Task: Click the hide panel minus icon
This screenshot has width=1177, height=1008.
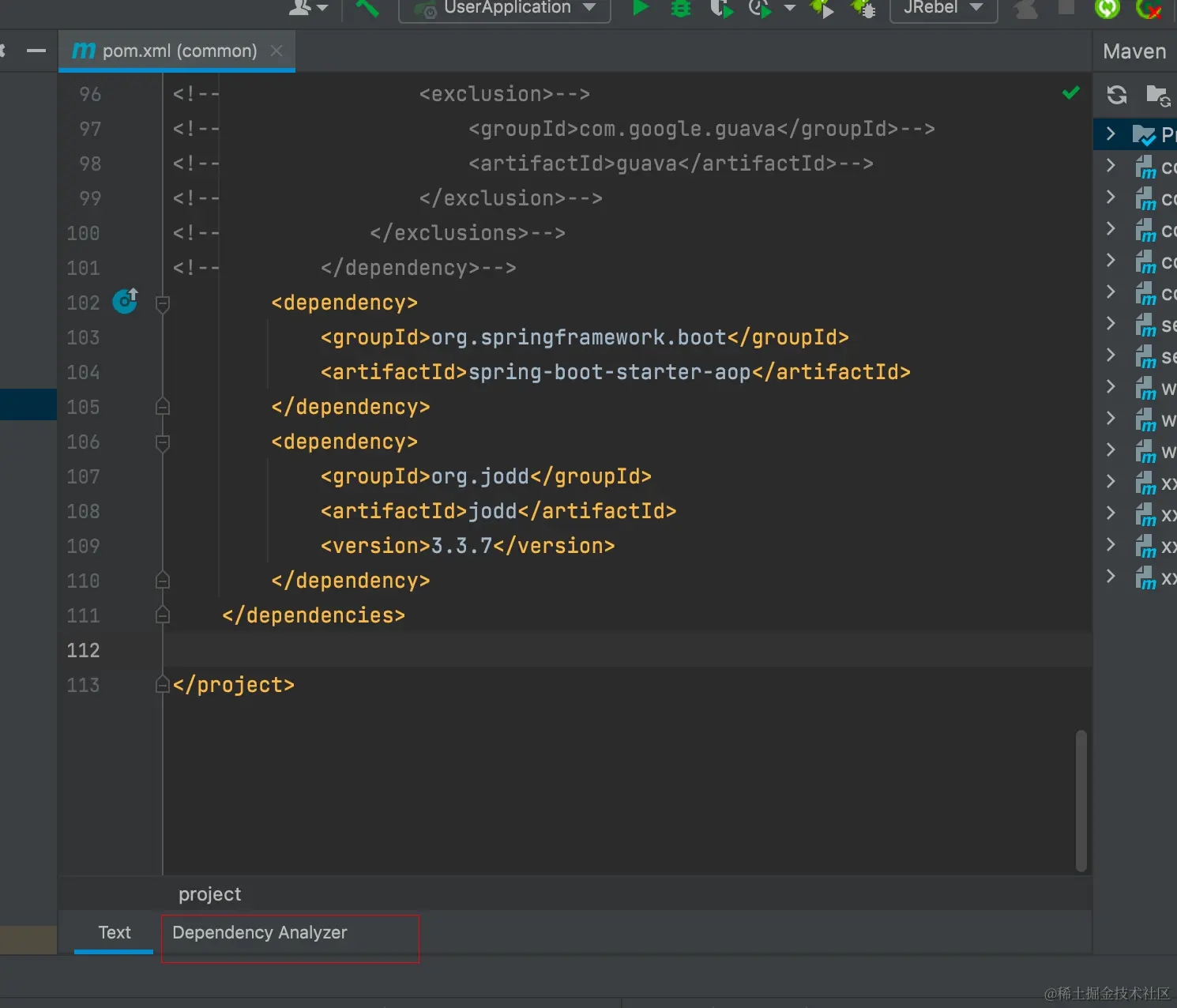Action: click(36, 51)
